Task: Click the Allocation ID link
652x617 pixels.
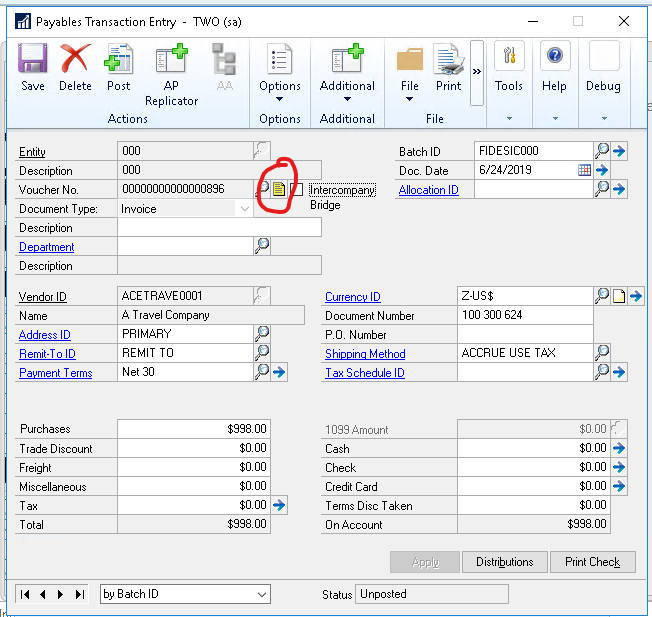Action: pyautogui.click(x=428, y=190)
